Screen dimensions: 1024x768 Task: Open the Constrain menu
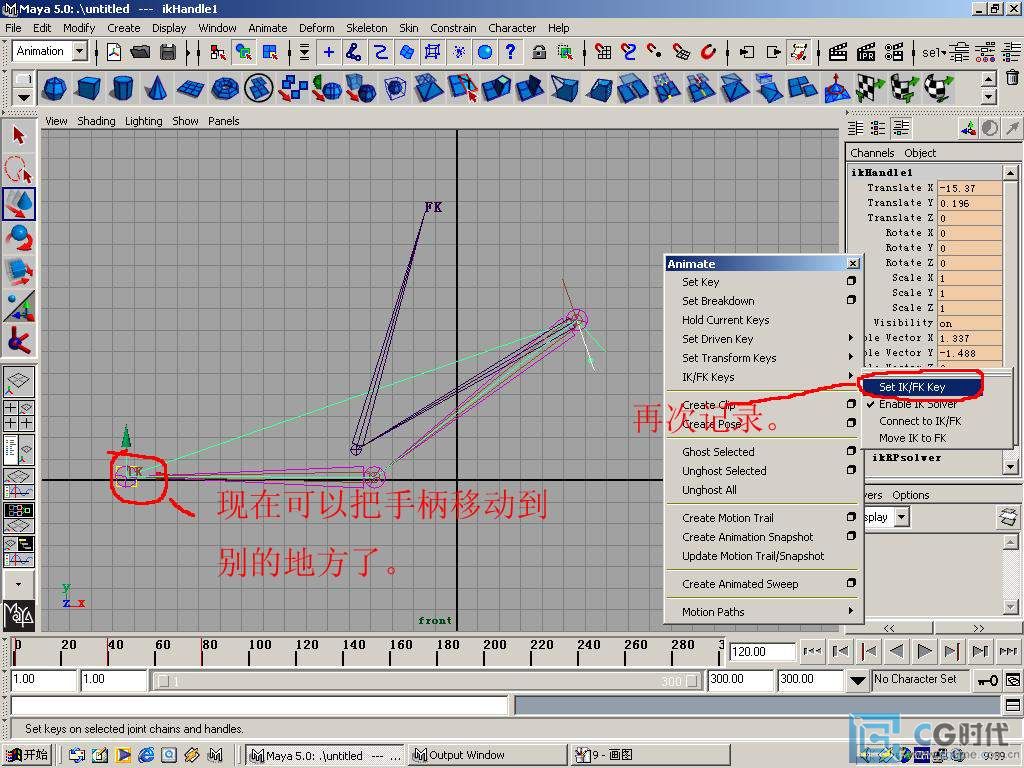[453, 28]
